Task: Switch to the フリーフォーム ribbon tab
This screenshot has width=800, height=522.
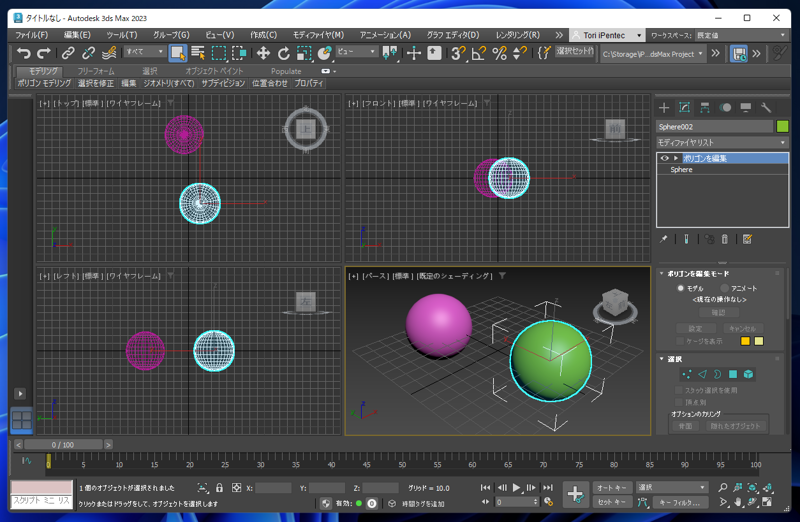Action: click(x=96, y=71)
